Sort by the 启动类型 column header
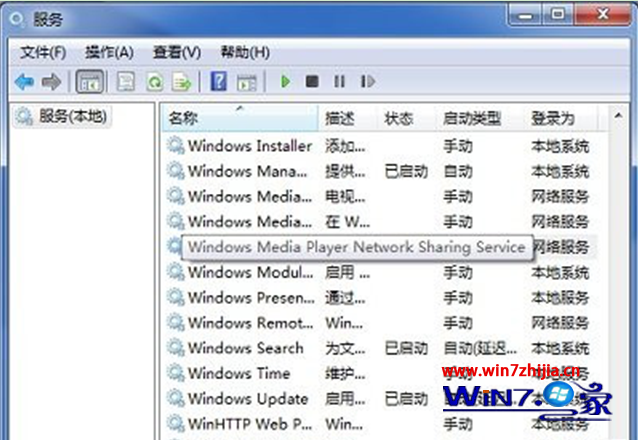This screenshot has height=440, width=638. pyautogui.click(x=480, y=118)
